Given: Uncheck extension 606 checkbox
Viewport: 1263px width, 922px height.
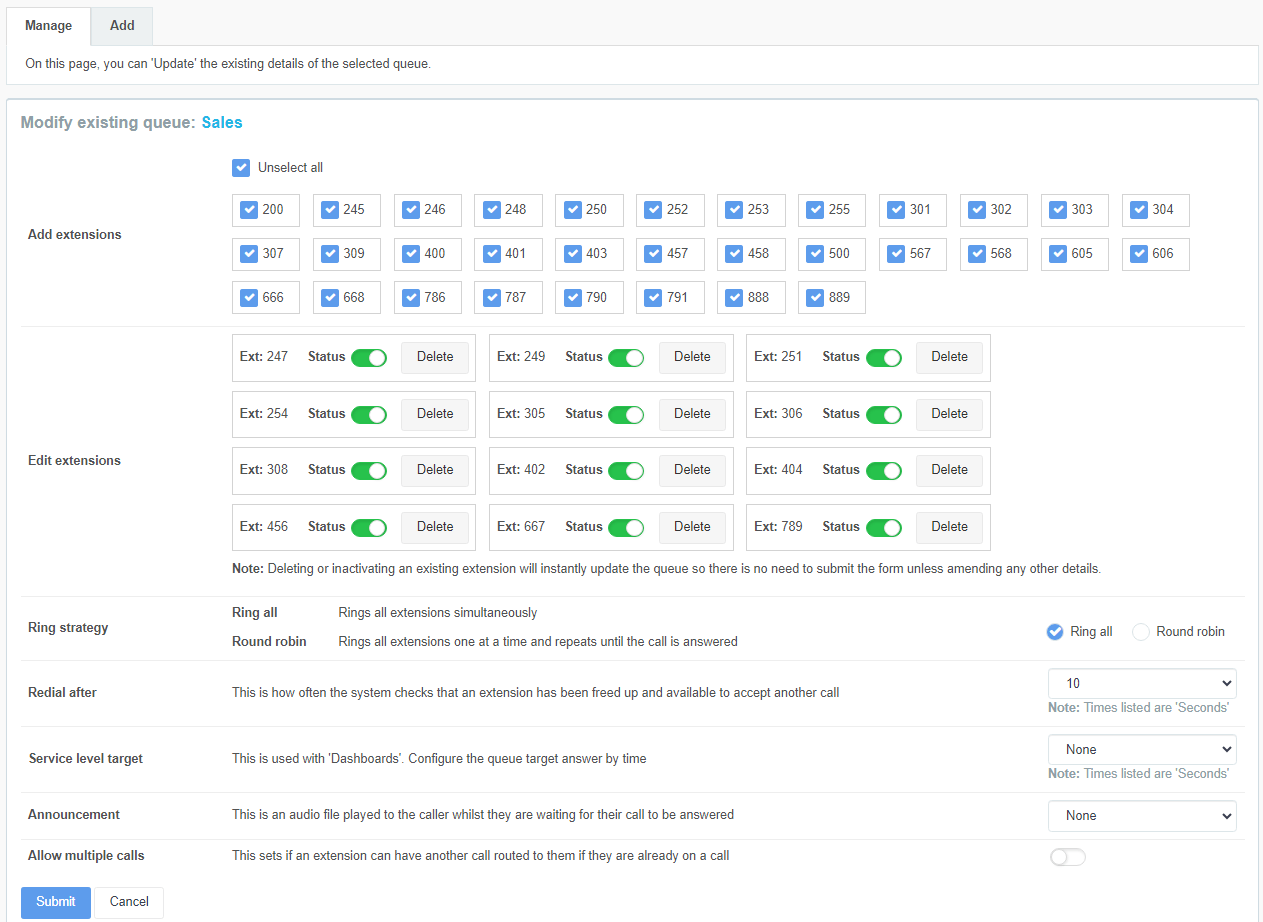Looking at the screenshot, I should 1140,254.
